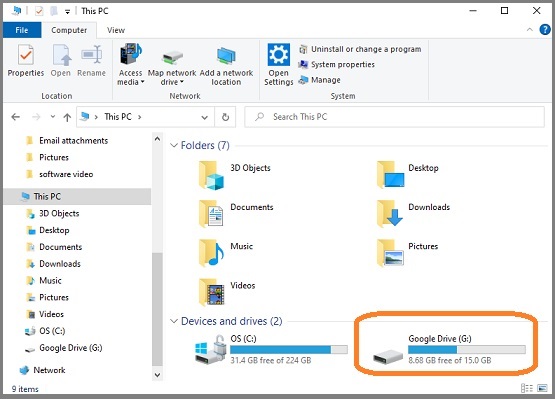555x399 pixels.
Task: Collapse the ribbon with the chevron
Action: tap(530, 30)
